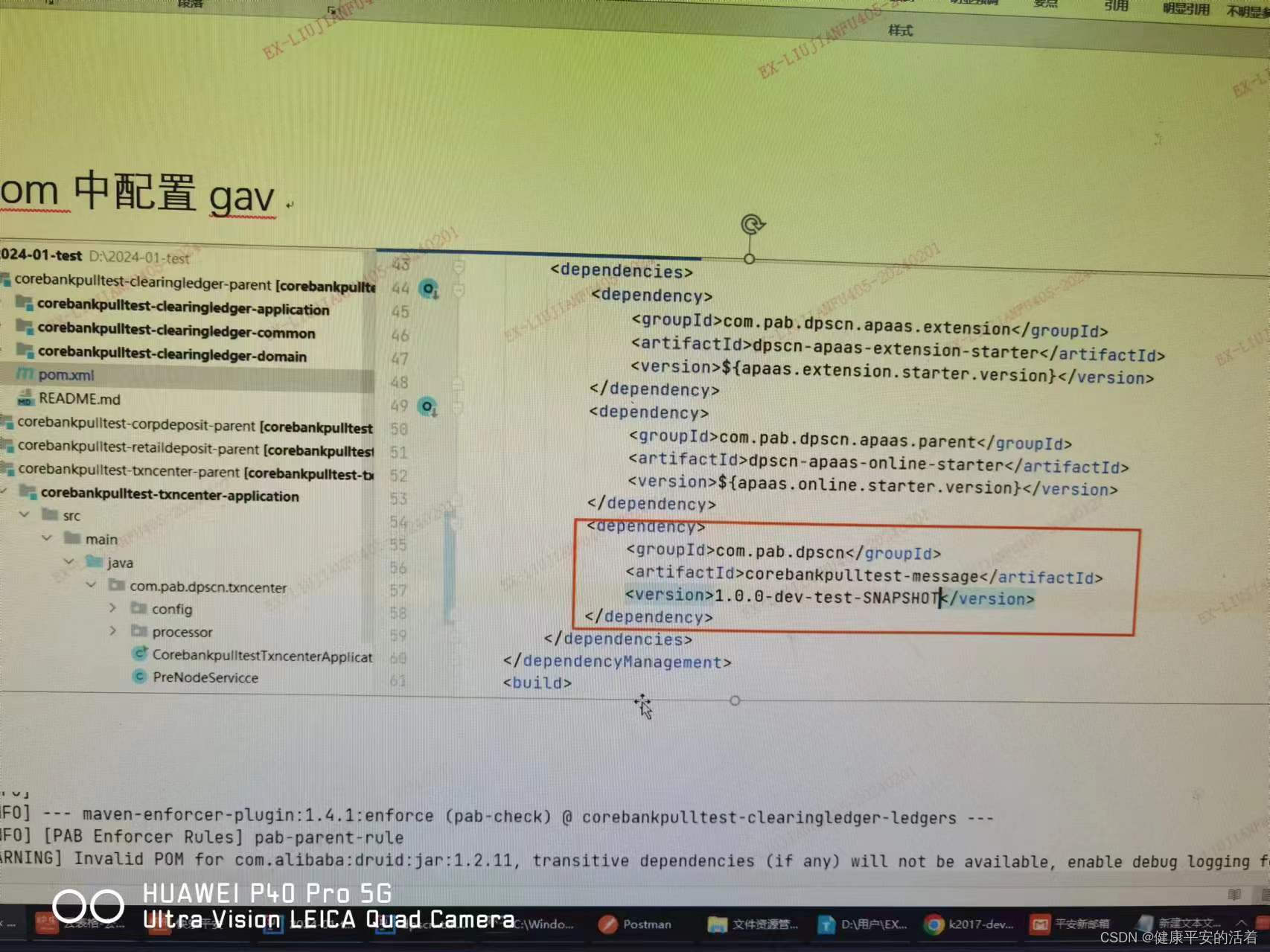Select the CorebankpulltestTxncenterApplicat class icon
The image size is (1270, 952).
[141, 654]
